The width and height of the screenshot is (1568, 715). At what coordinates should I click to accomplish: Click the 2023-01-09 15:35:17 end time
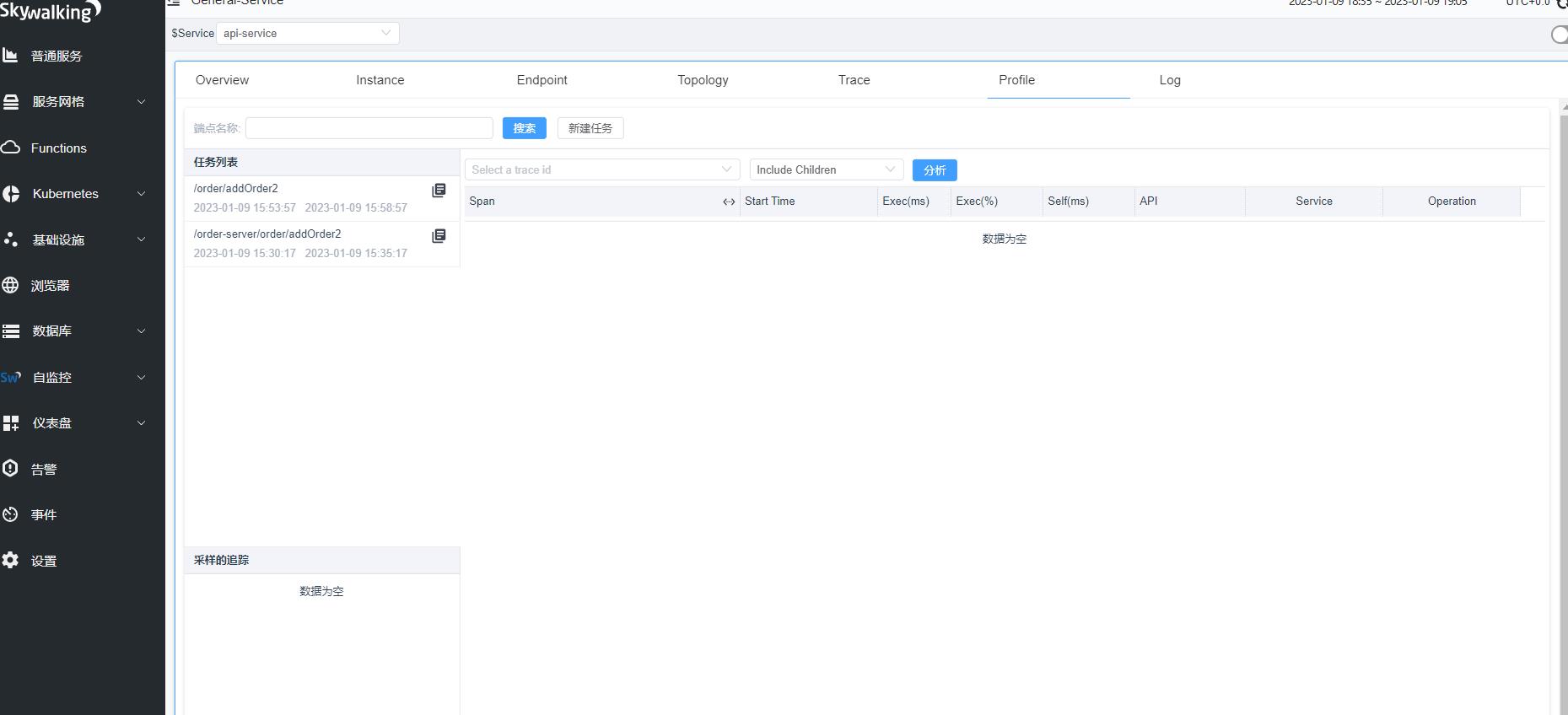(x=356, y=253)
